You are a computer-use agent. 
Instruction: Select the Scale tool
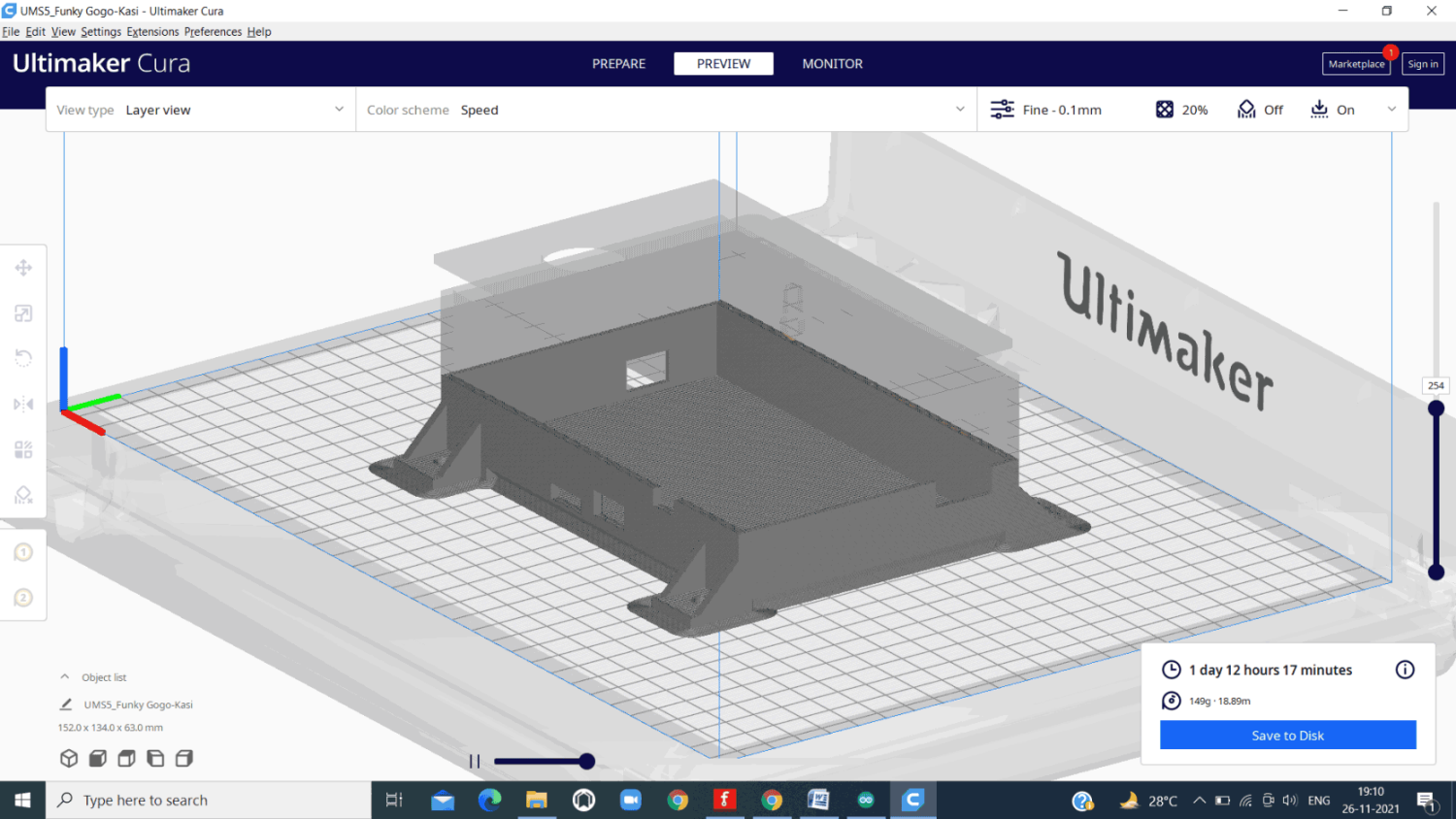(x=23, y=312)
